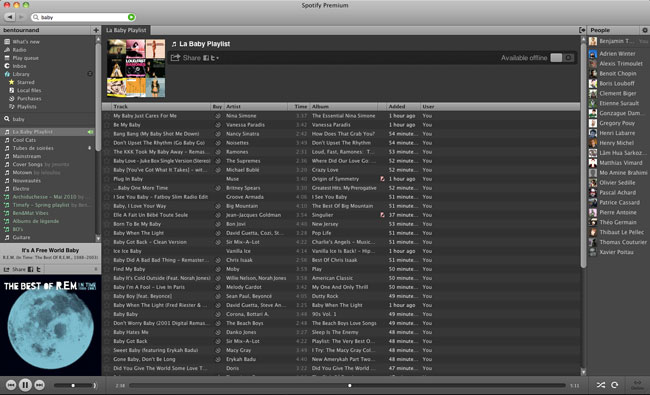The height and width of the screenshot is (395, 650).
Task: Open the Tubes de soirées playlist
Action: tap(33, 148)
